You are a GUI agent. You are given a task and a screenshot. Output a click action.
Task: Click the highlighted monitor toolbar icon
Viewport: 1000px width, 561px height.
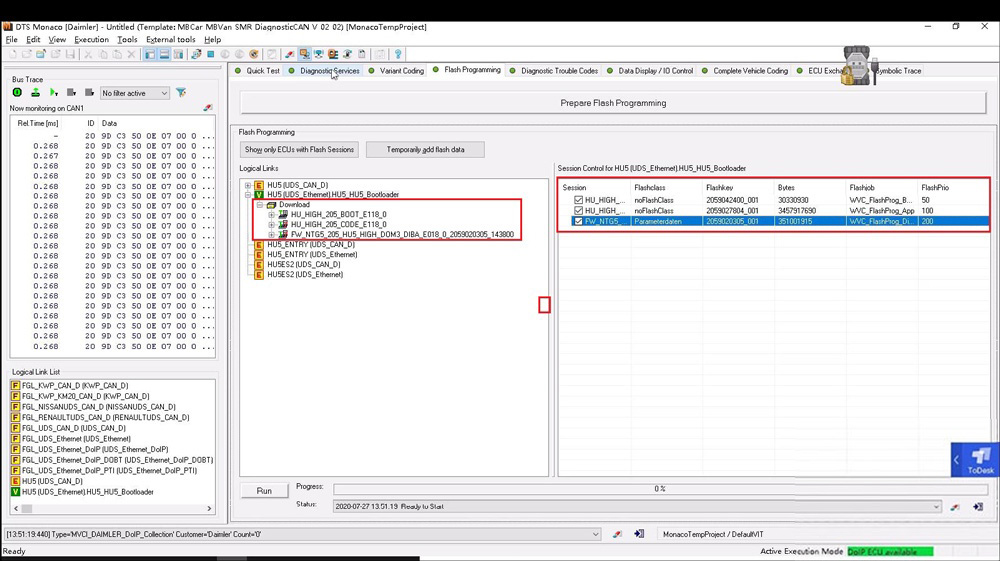[x=304, y=54]
